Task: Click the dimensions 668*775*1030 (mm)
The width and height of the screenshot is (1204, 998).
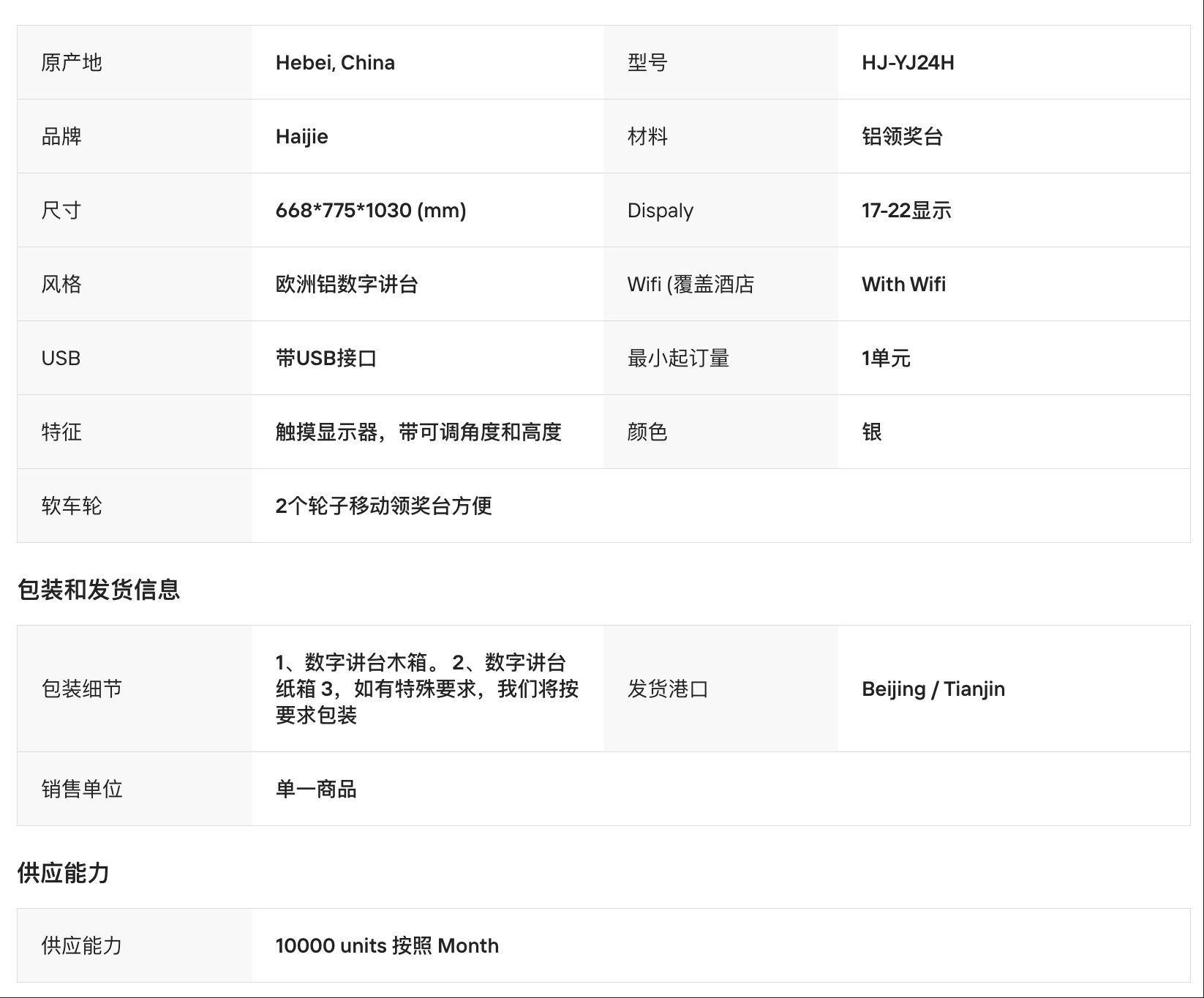Action: tap(371, 211)
